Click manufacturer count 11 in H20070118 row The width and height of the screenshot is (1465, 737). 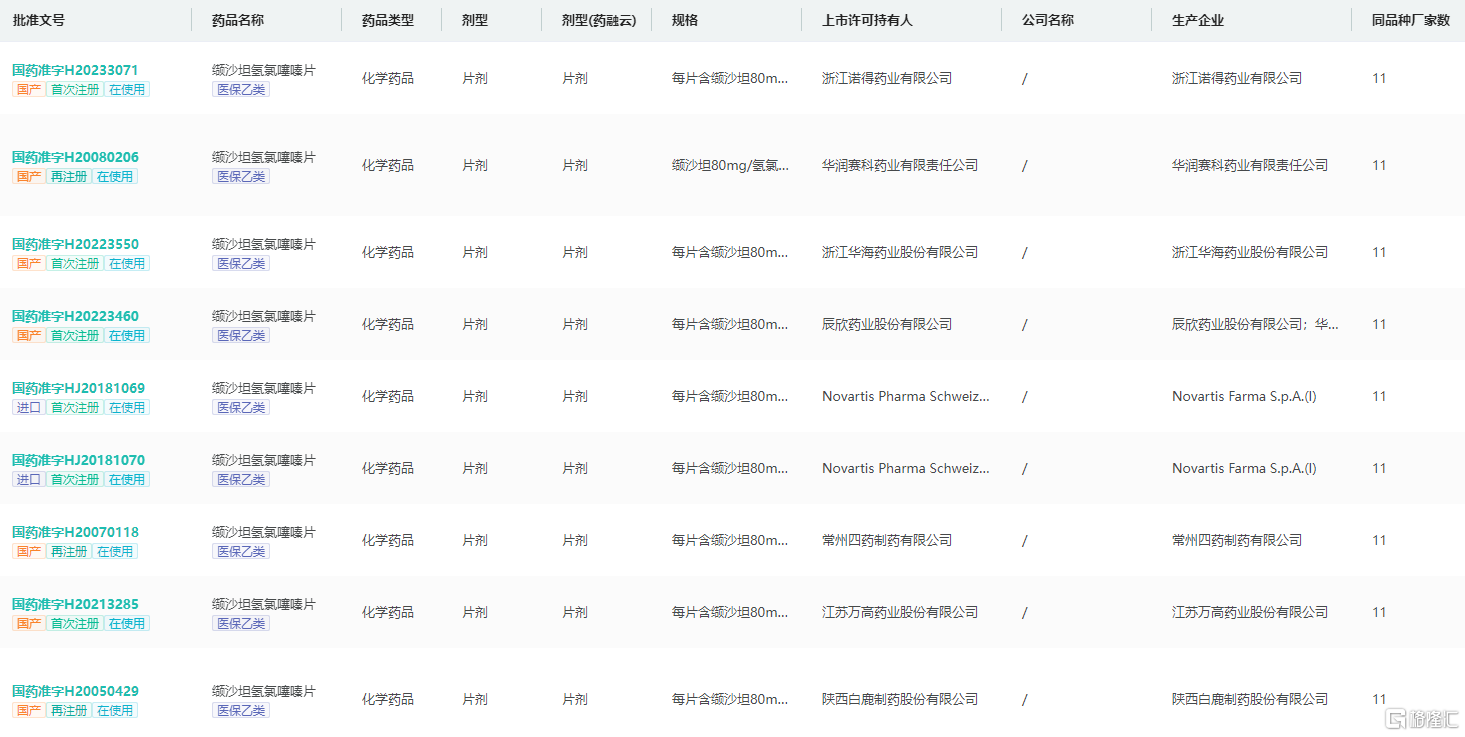click(1379, 540)
